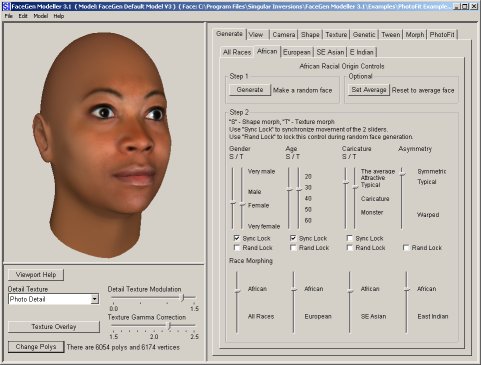Switch to the Genetic tab
Image resolution: width=481 pixels, height=365 pixels.
(x=364, y=35)
